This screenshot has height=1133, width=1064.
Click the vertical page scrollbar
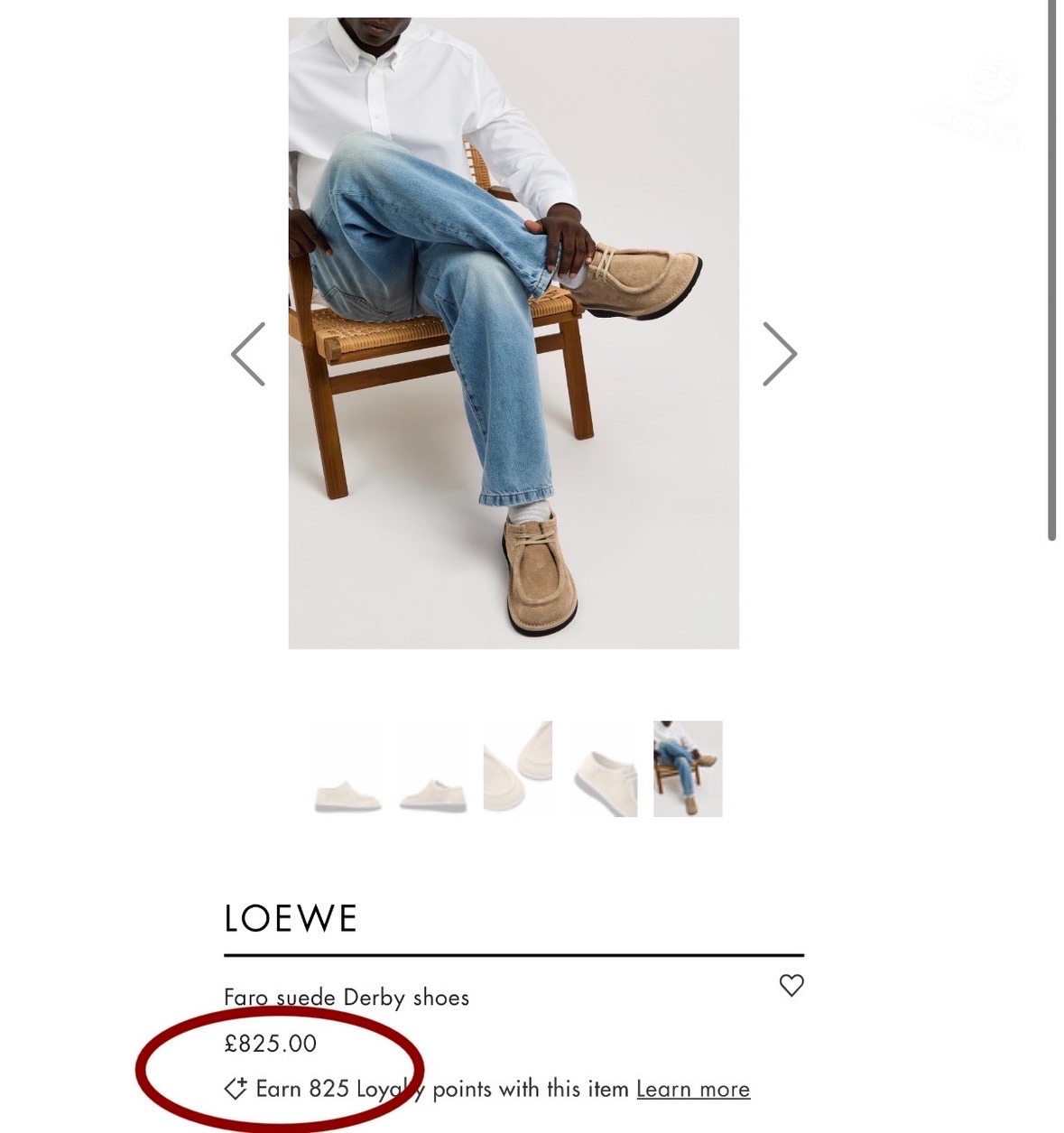1051,271
